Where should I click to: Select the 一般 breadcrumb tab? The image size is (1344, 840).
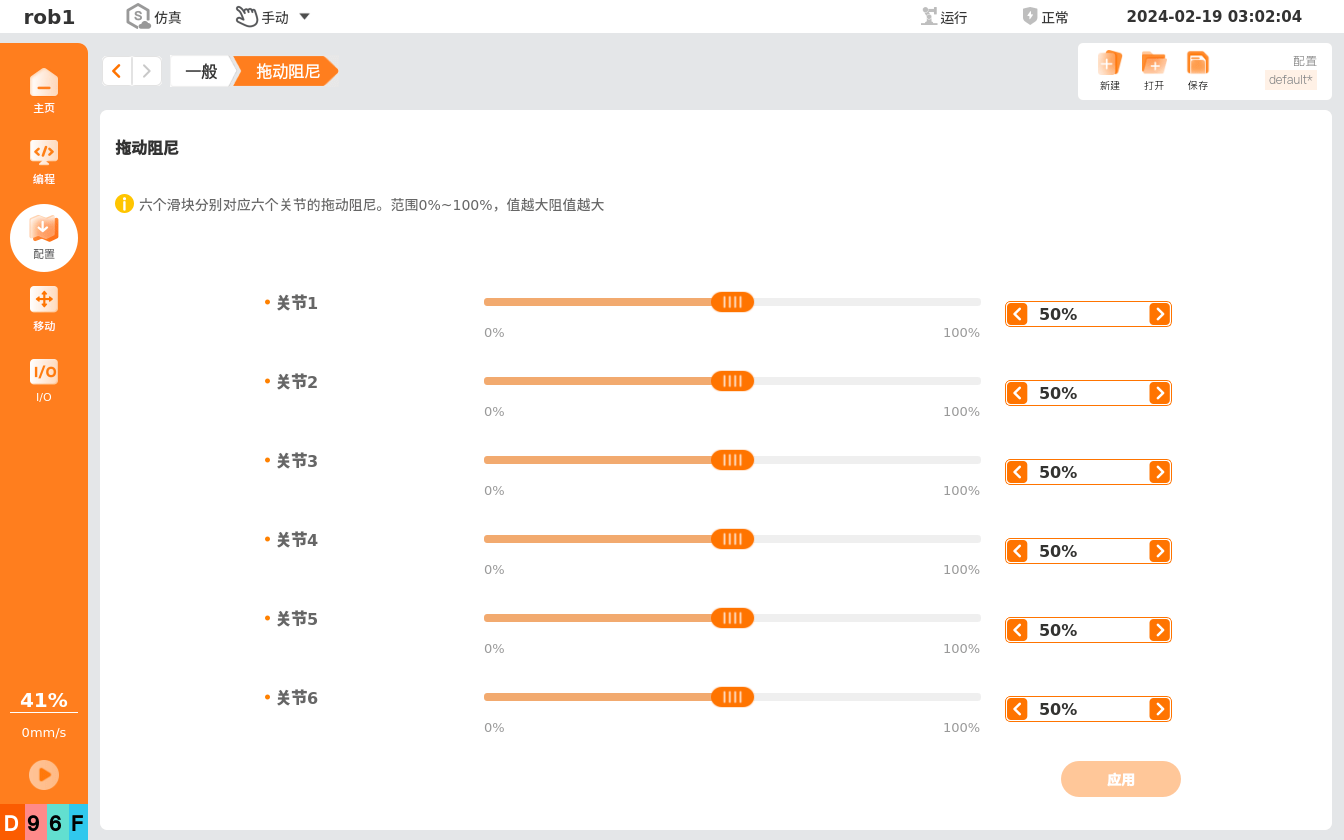pos(201,71)
